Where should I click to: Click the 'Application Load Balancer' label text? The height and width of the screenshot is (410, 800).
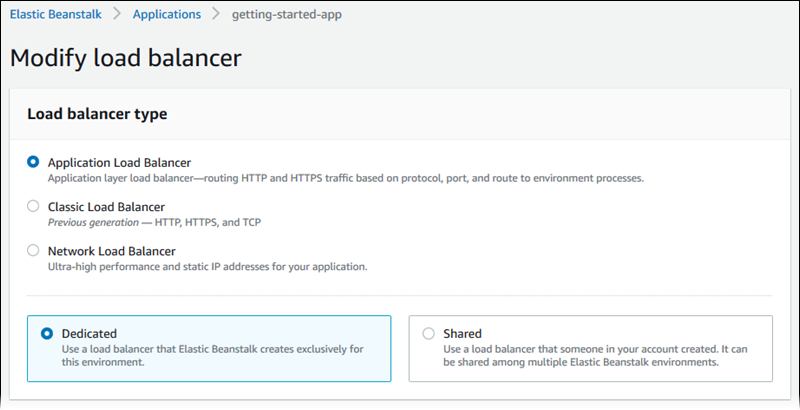pyautogui.click(x=119, y=162)
